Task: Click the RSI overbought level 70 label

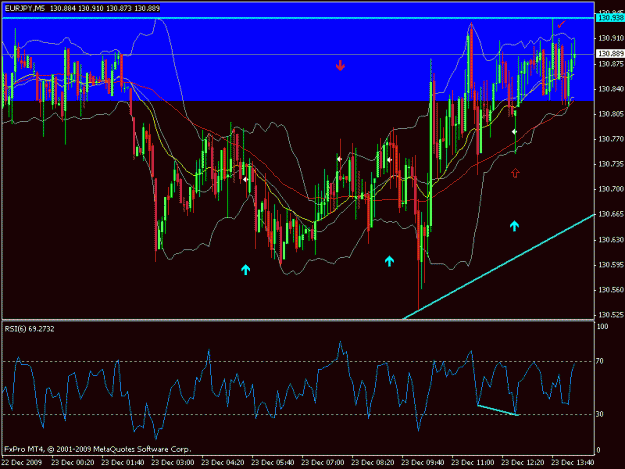Action: click(x=600, y=361)
